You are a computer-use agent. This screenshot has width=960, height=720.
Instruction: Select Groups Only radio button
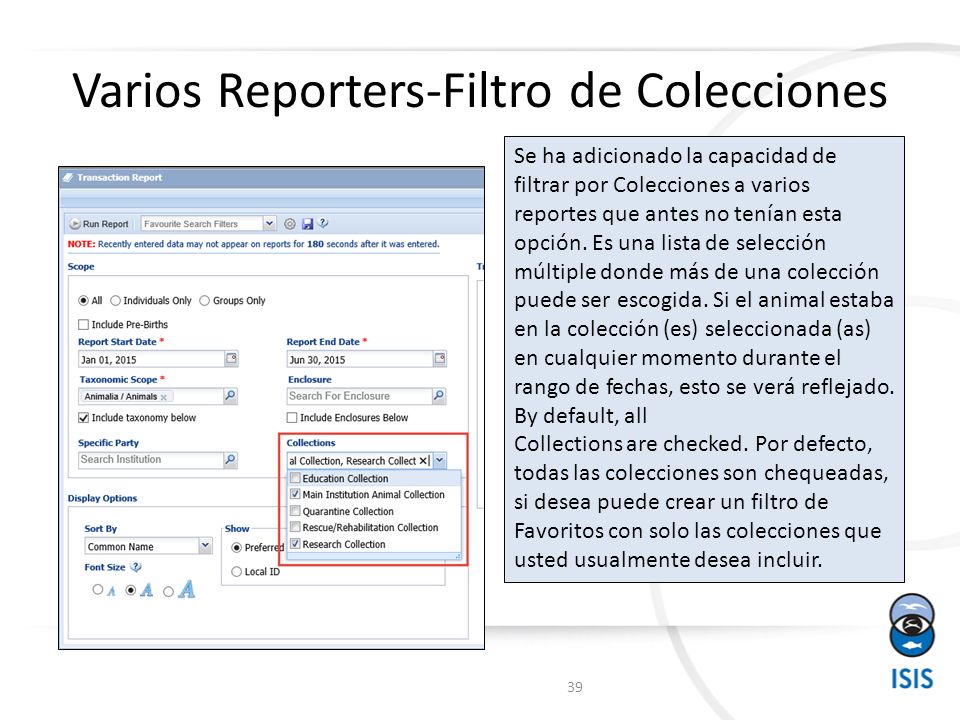click(x=205, y=301)
